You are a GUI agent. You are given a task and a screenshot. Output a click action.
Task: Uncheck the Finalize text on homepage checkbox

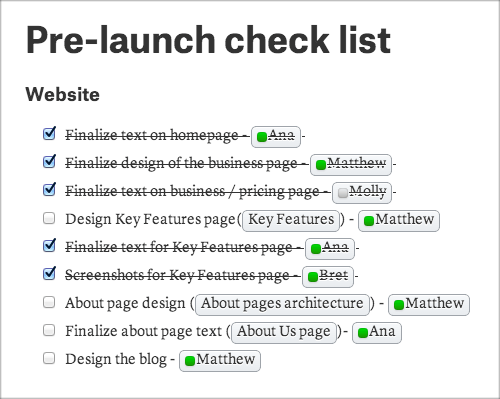coord(49,134)
